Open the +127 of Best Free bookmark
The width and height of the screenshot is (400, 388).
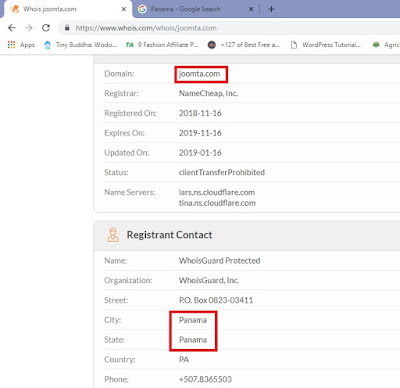click(244, 45)
